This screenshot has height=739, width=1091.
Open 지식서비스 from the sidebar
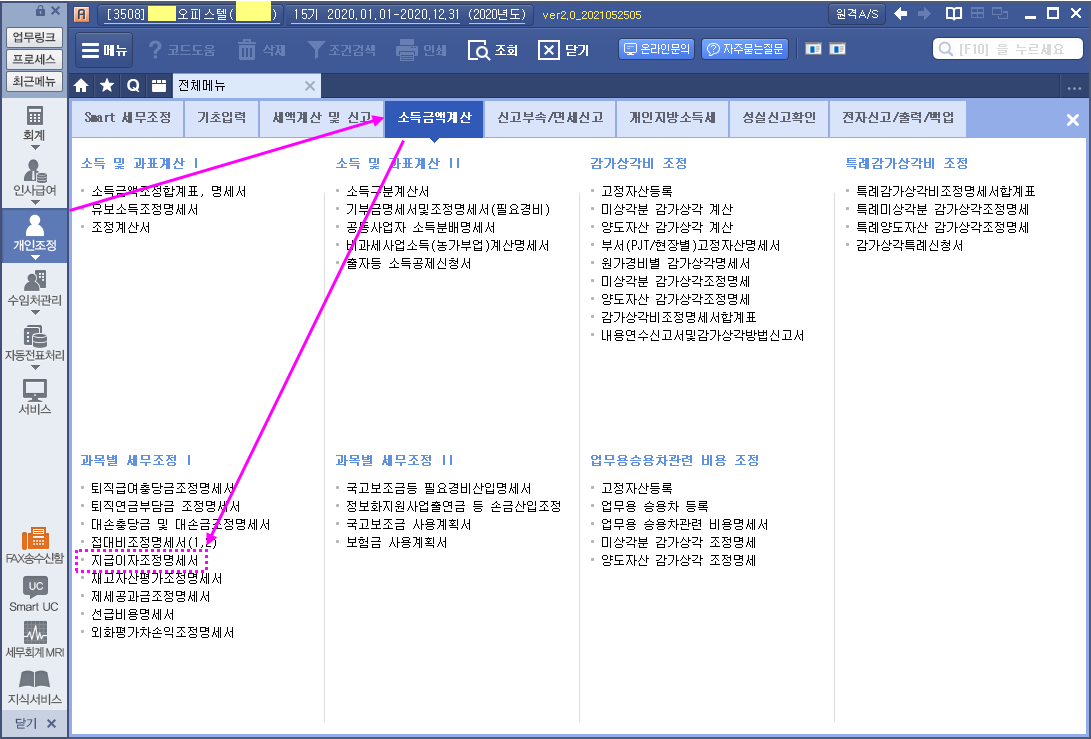[x=34, y=688]
